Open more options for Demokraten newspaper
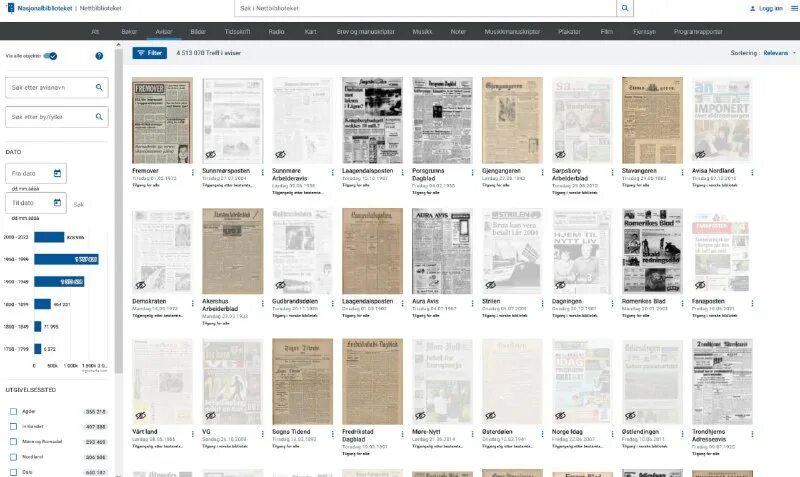 point(192,303)
